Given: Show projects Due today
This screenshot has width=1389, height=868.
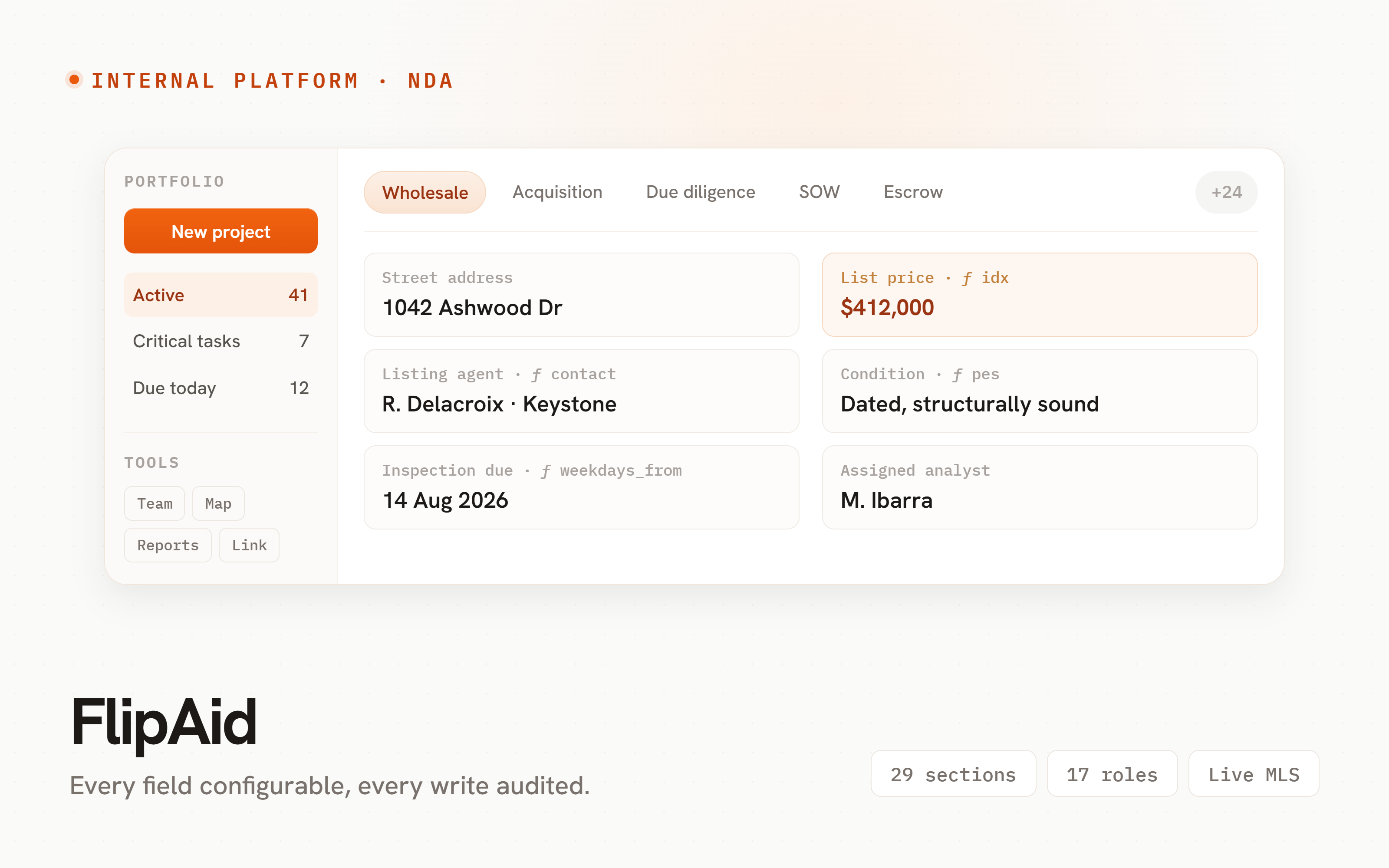Looking at the screenshot, I should pyautogui.click(x=221, y=388).
